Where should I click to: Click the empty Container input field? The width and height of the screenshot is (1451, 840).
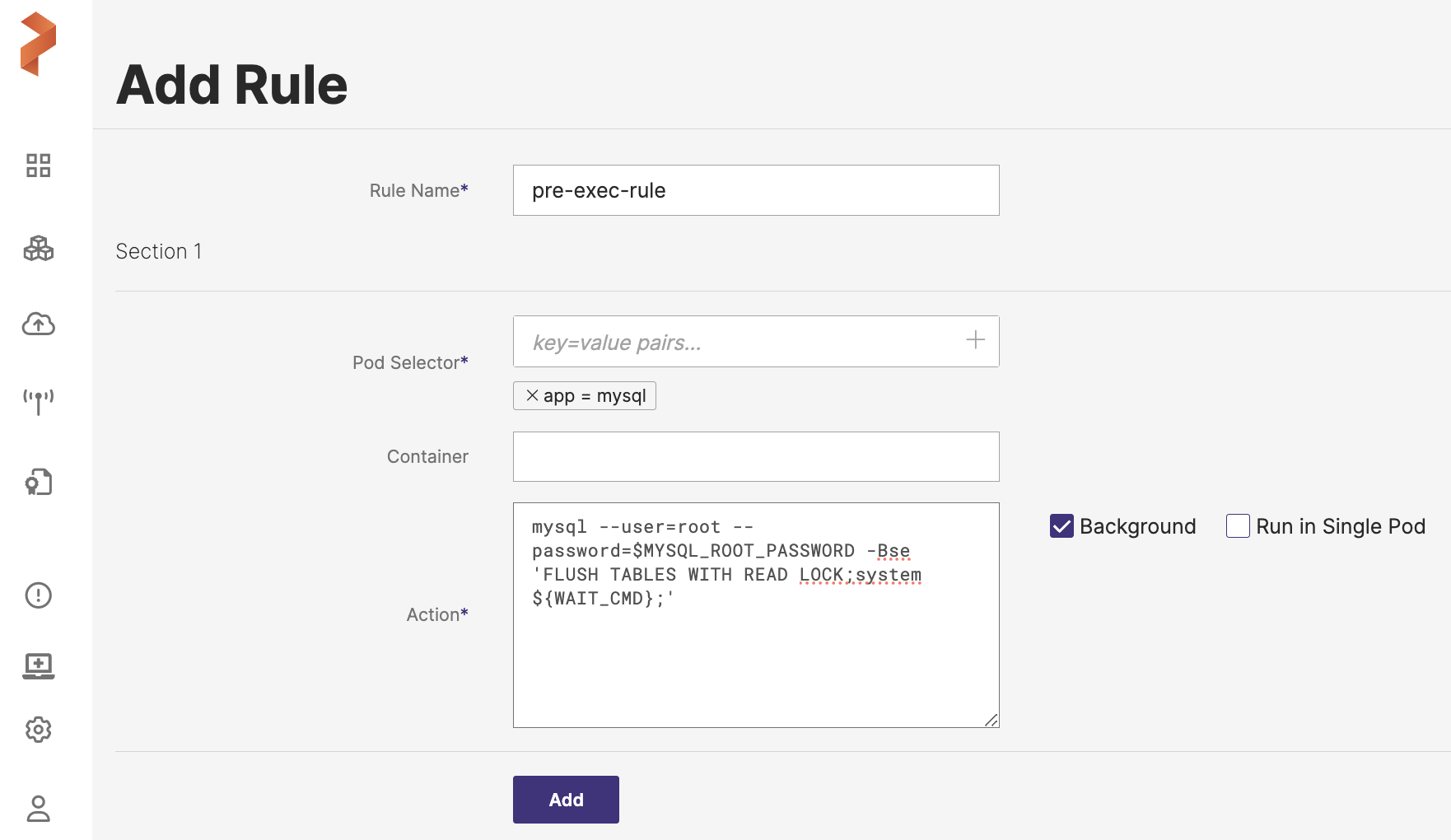click(755, 457)
